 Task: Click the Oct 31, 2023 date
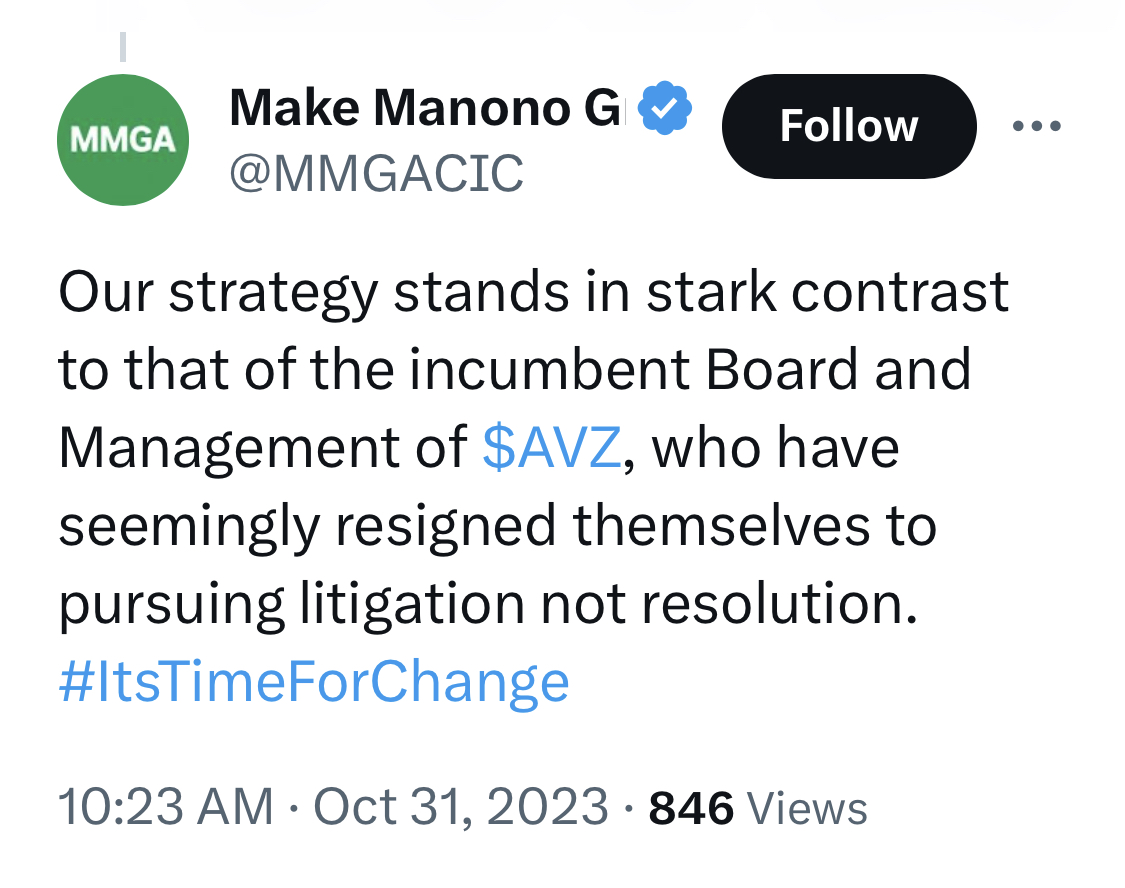point(461,807)
